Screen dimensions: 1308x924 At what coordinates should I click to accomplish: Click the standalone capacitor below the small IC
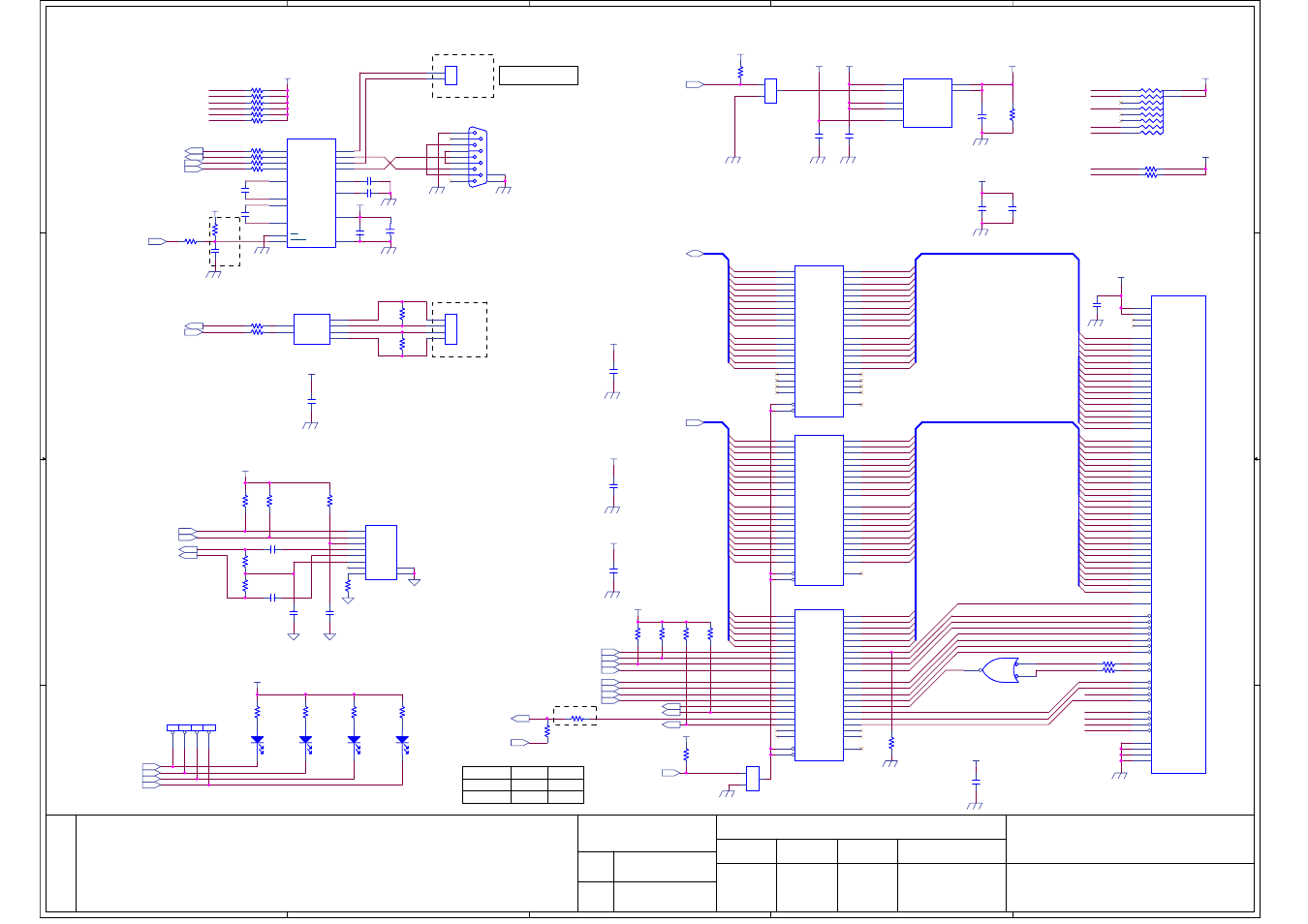point(311,401)
